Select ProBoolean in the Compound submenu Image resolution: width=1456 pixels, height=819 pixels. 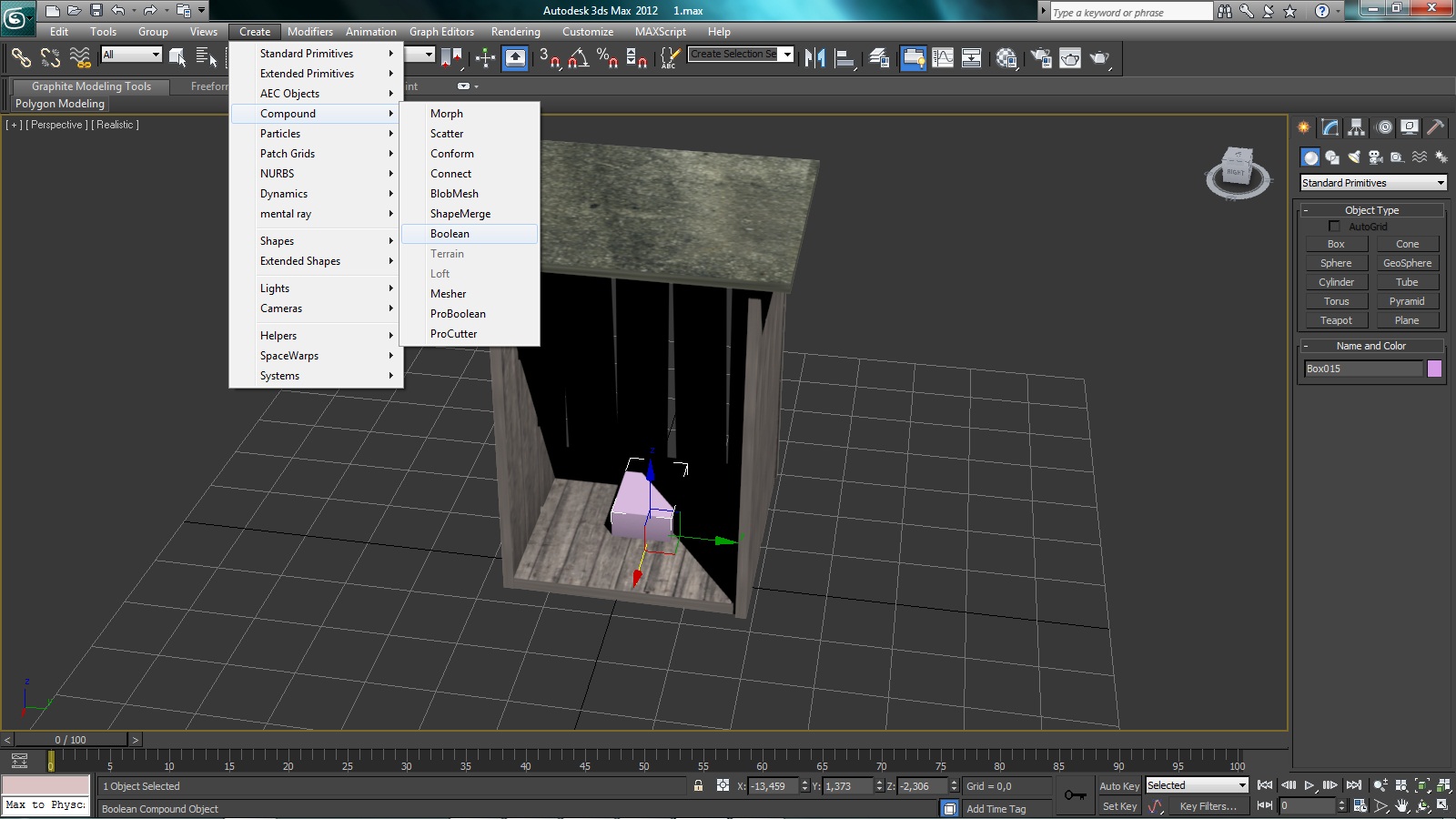click(x=458, y=314)
